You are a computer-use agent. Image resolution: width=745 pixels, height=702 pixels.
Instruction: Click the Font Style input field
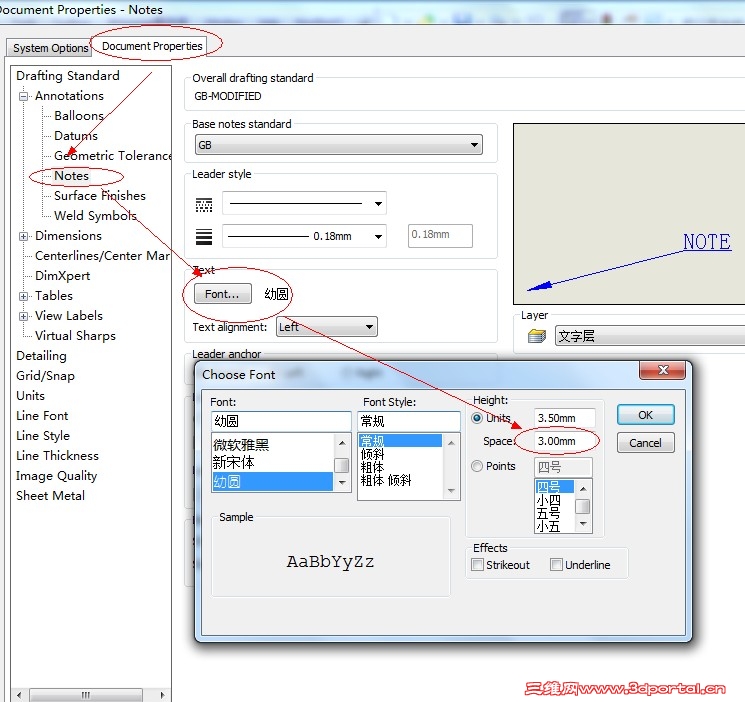pos(409,421)
